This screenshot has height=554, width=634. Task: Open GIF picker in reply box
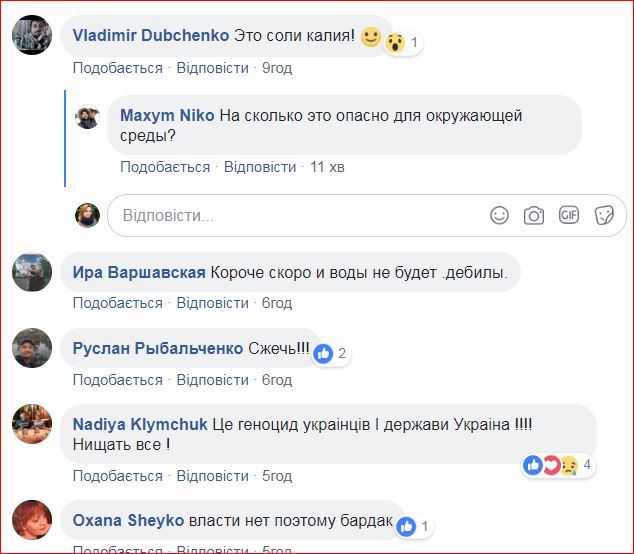pyautogui.click(x=569, y=215)
